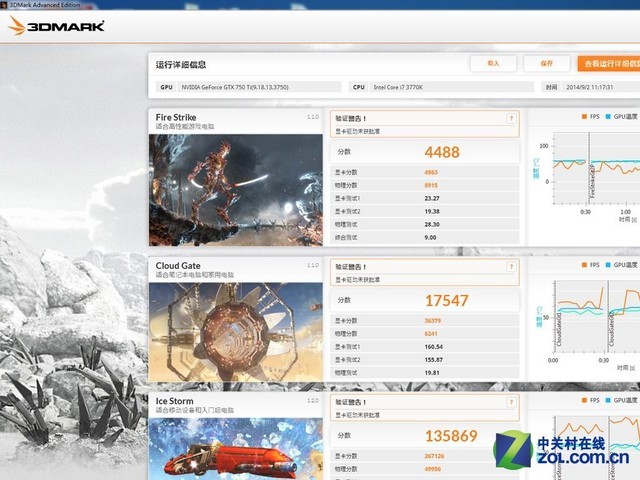This screenshot has height=480, width=640.
Task: Click the 保存 save button
Action: (547, 63)
